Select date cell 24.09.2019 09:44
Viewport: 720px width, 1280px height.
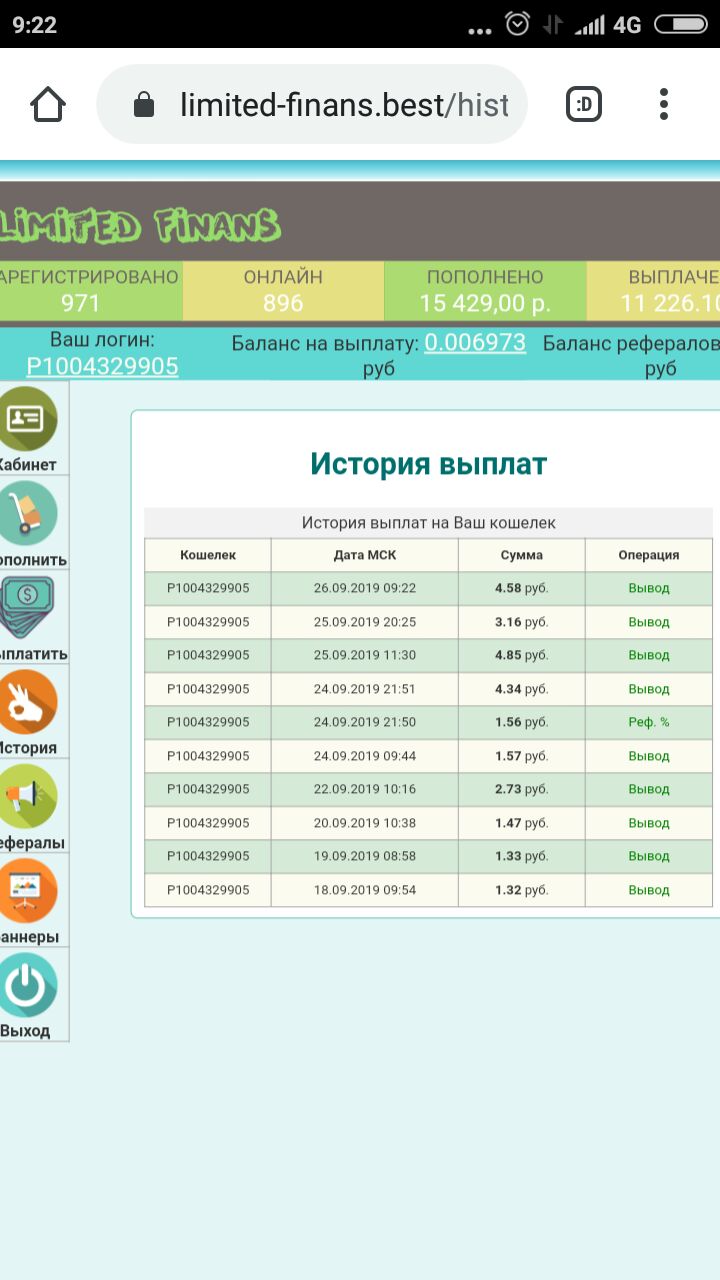coord(365,756)
